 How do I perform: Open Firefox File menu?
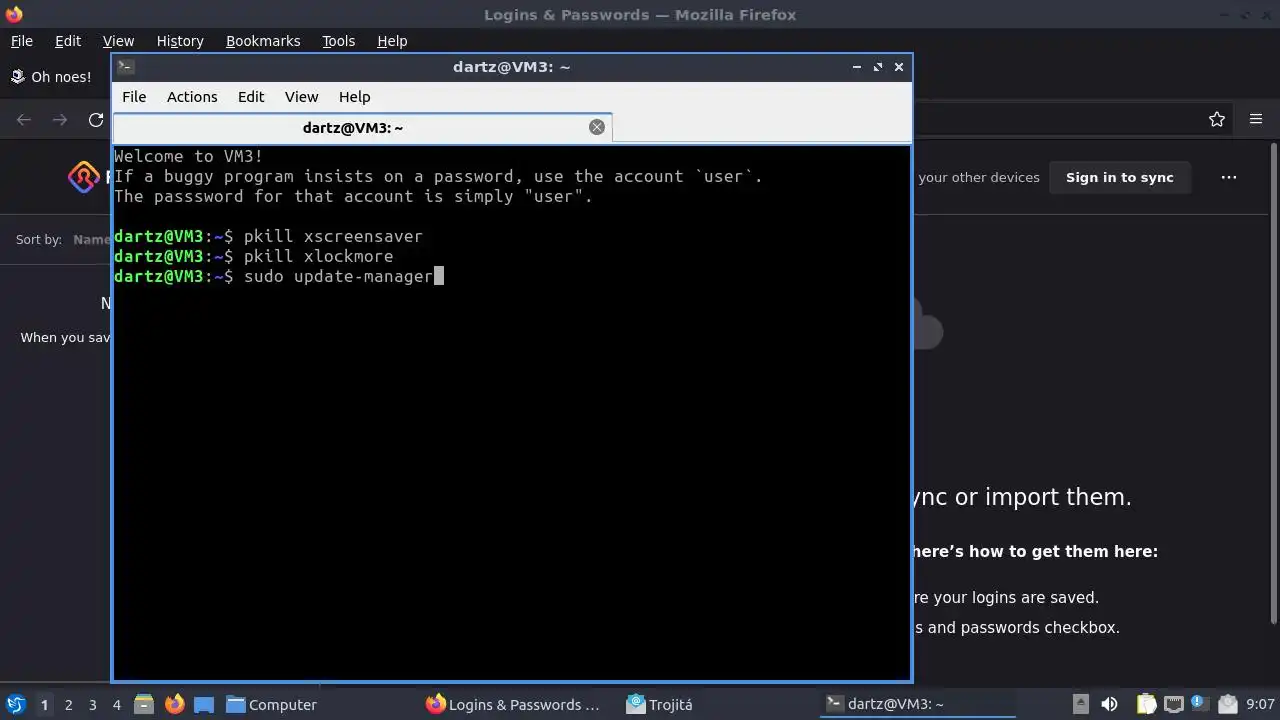(21, 41)
